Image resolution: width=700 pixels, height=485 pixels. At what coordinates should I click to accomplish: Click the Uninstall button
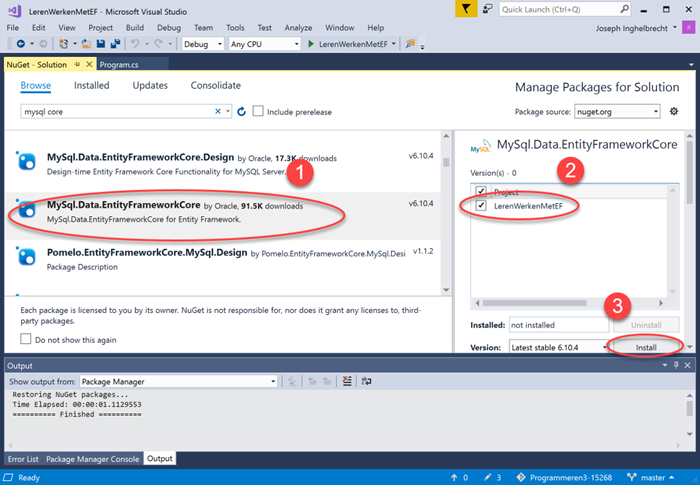tap(646, 325)
